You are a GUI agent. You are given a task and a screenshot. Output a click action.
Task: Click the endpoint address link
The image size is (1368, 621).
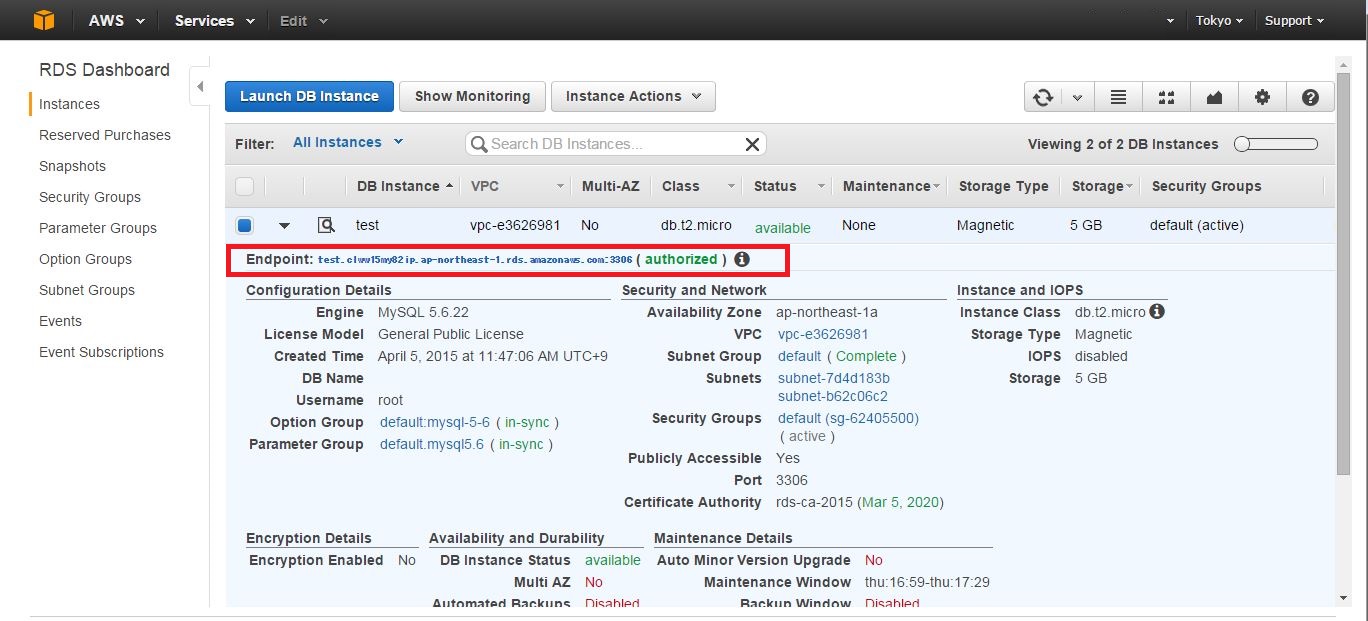coord(475,260)
